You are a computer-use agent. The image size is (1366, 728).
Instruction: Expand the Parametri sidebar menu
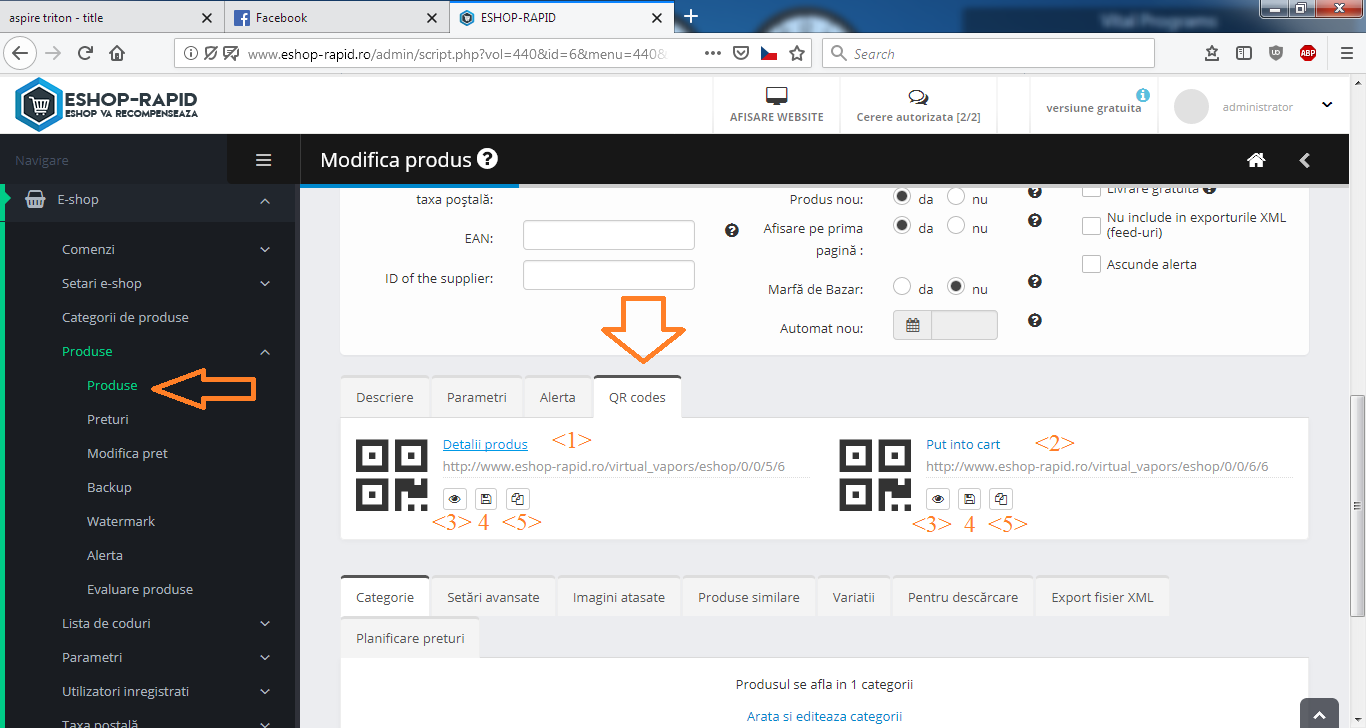[x=264, y=657]
